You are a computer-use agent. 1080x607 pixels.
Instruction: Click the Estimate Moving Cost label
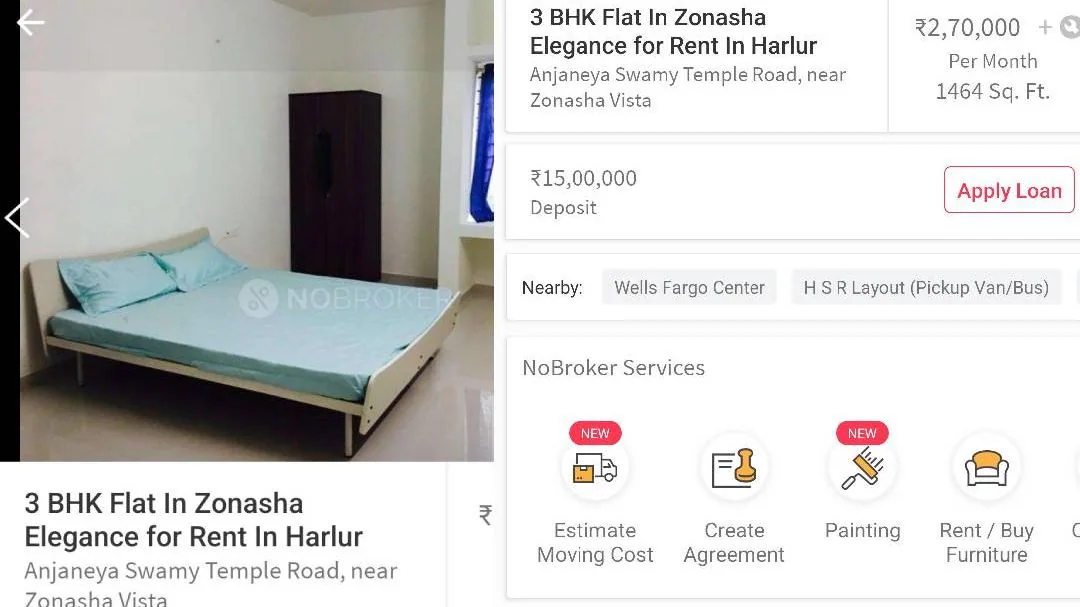(595, 542)
